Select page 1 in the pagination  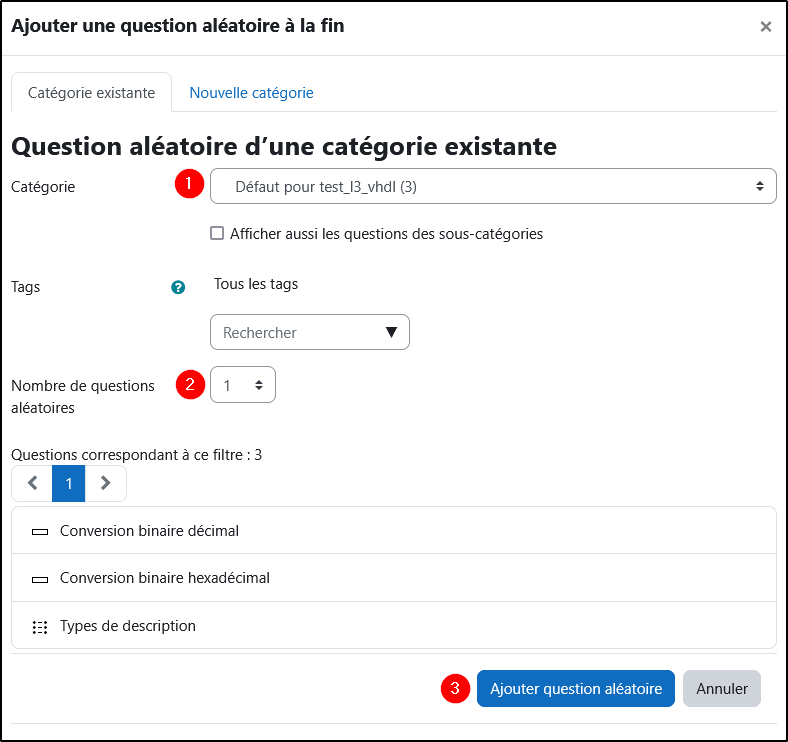tap(68, 483)
